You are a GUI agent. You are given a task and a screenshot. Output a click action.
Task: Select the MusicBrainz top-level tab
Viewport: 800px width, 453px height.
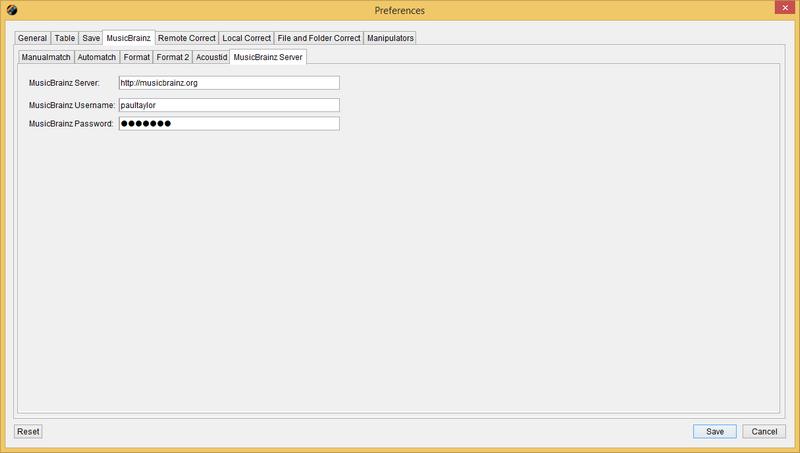(129, 38)
